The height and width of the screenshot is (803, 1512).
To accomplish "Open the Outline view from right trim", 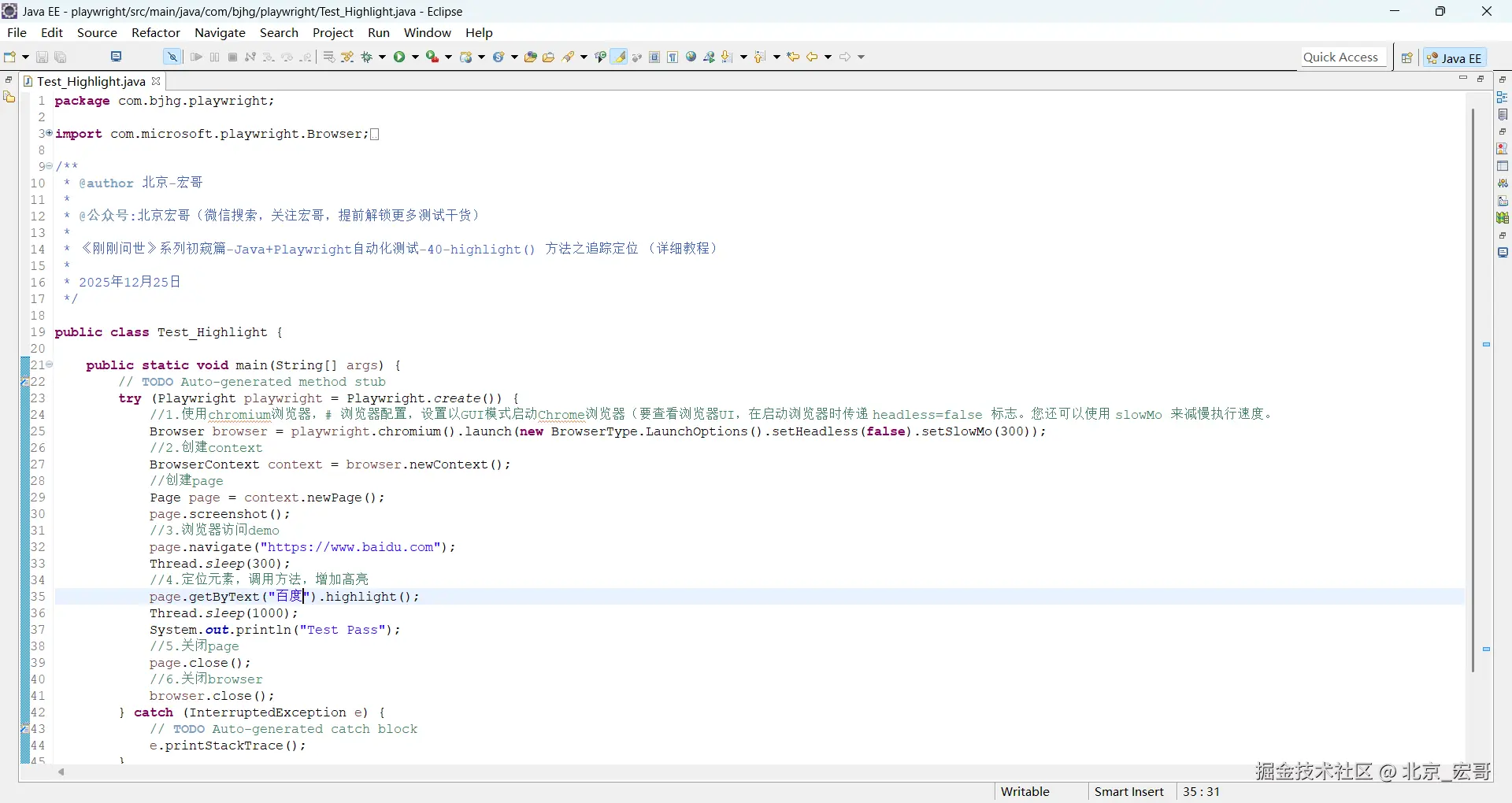I will [x=1503, y=97].
